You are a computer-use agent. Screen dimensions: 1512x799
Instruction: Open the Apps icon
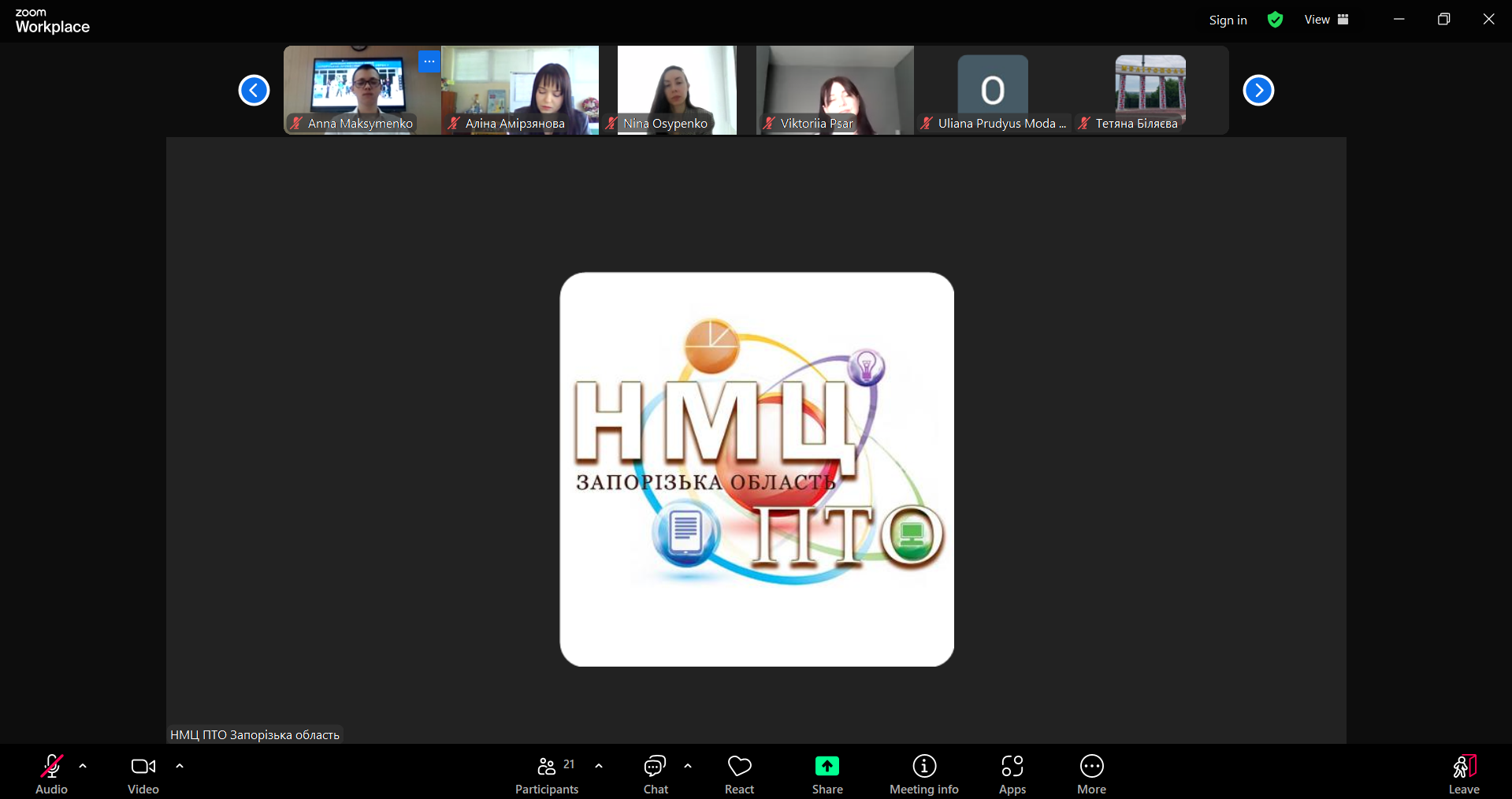[1012, 766]
